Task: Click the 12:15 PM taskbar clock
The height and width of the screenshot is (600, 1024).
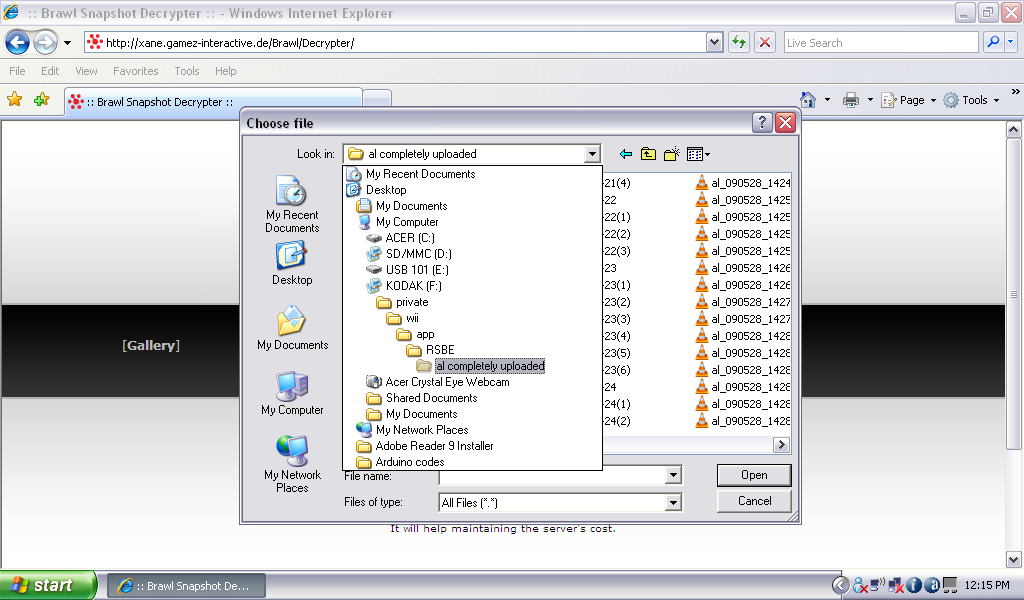Action: click(987, 586)
